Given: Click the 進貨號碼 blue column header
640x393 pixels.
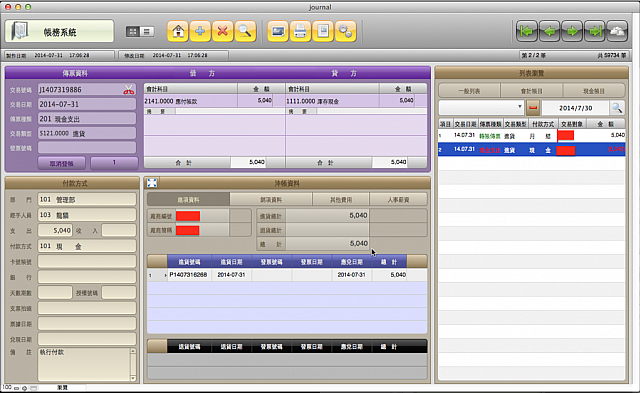Looking at the screenshot, I should (189, 262).
